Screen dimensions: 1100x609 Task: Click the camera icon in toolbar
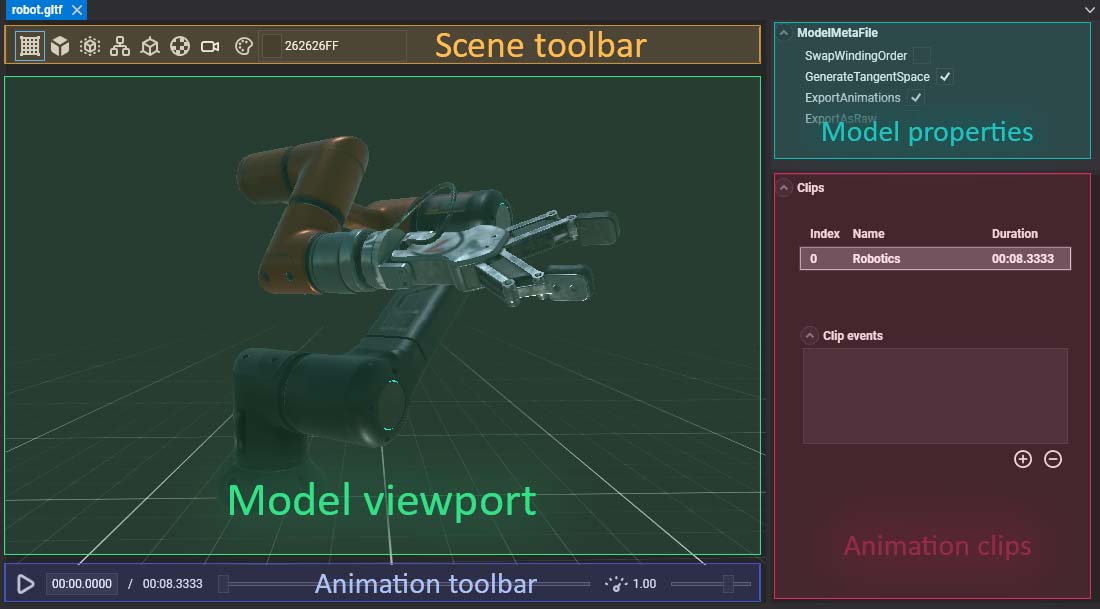[210, 46]
